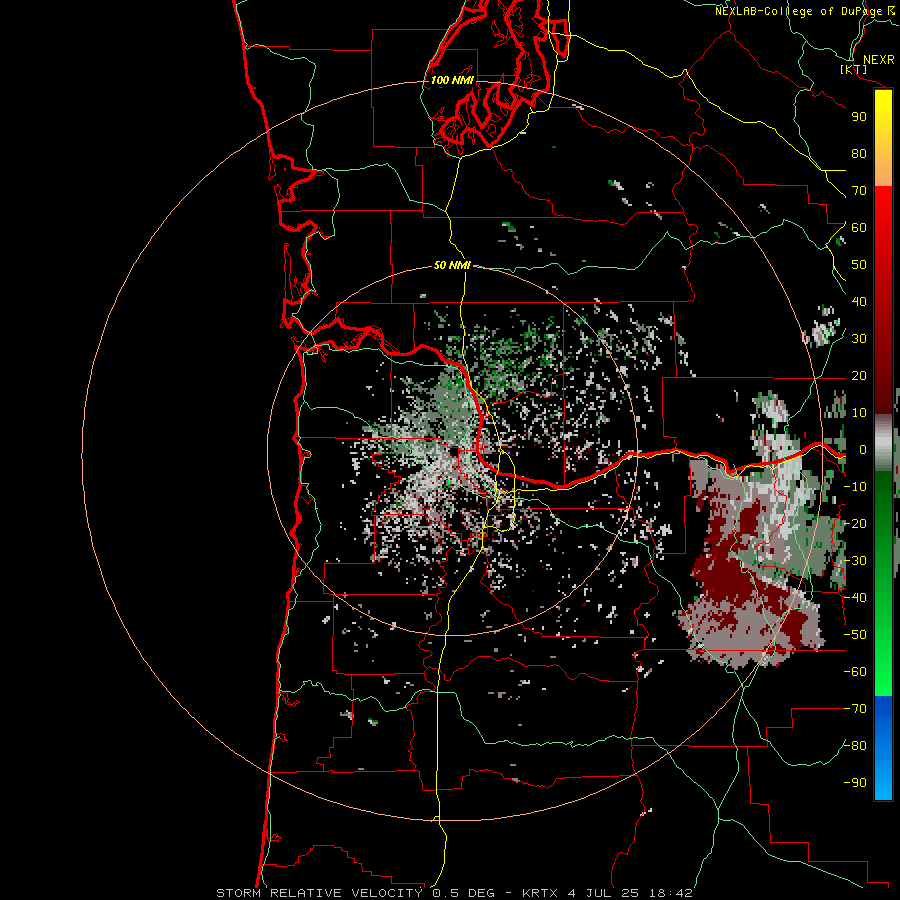Click the "NEXLAB-College of DuPage" header text
This screenshot has height=900, width=900.
[798, 11]
